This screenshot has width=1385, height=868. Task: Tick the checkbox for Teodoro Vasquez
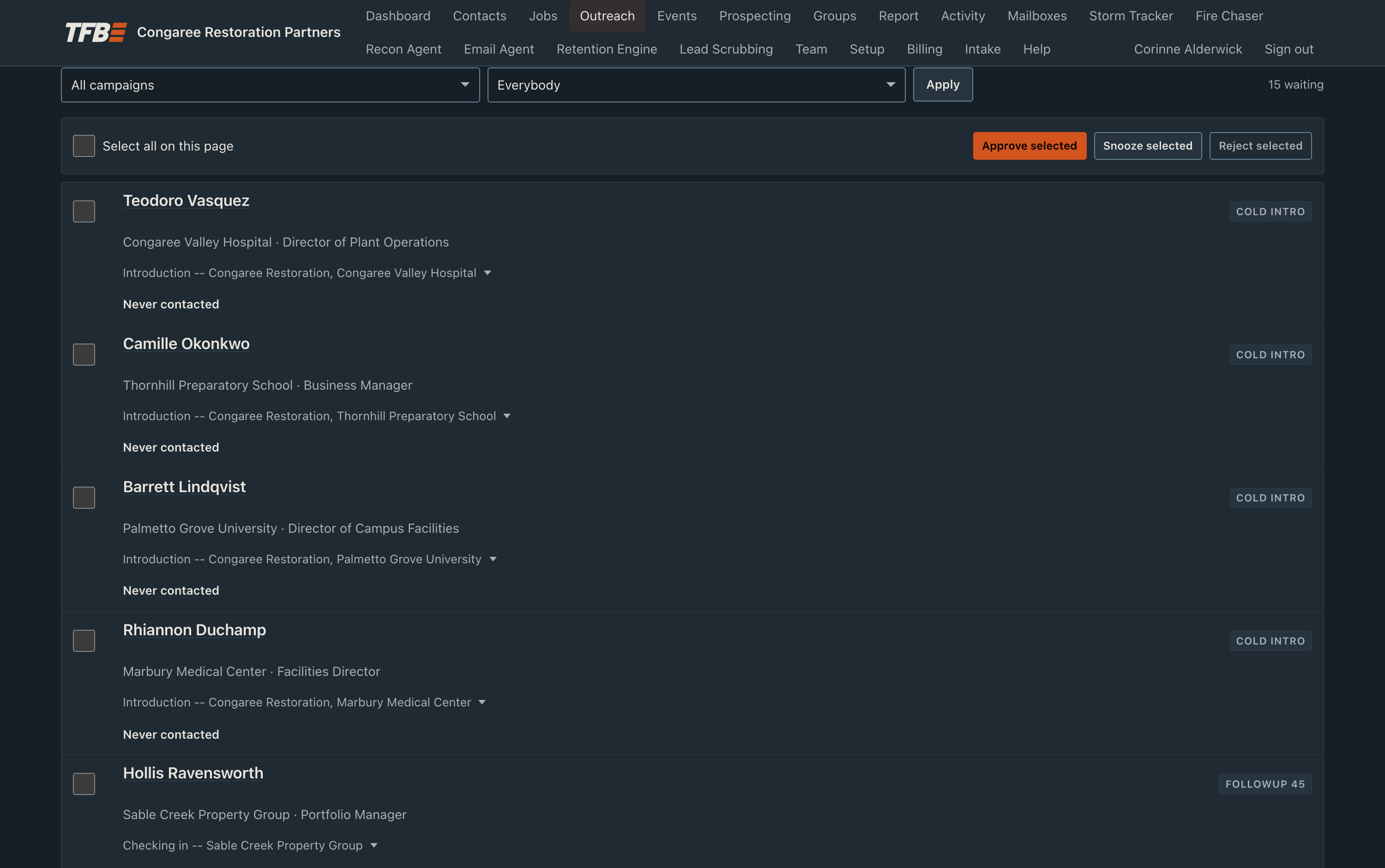84,211
